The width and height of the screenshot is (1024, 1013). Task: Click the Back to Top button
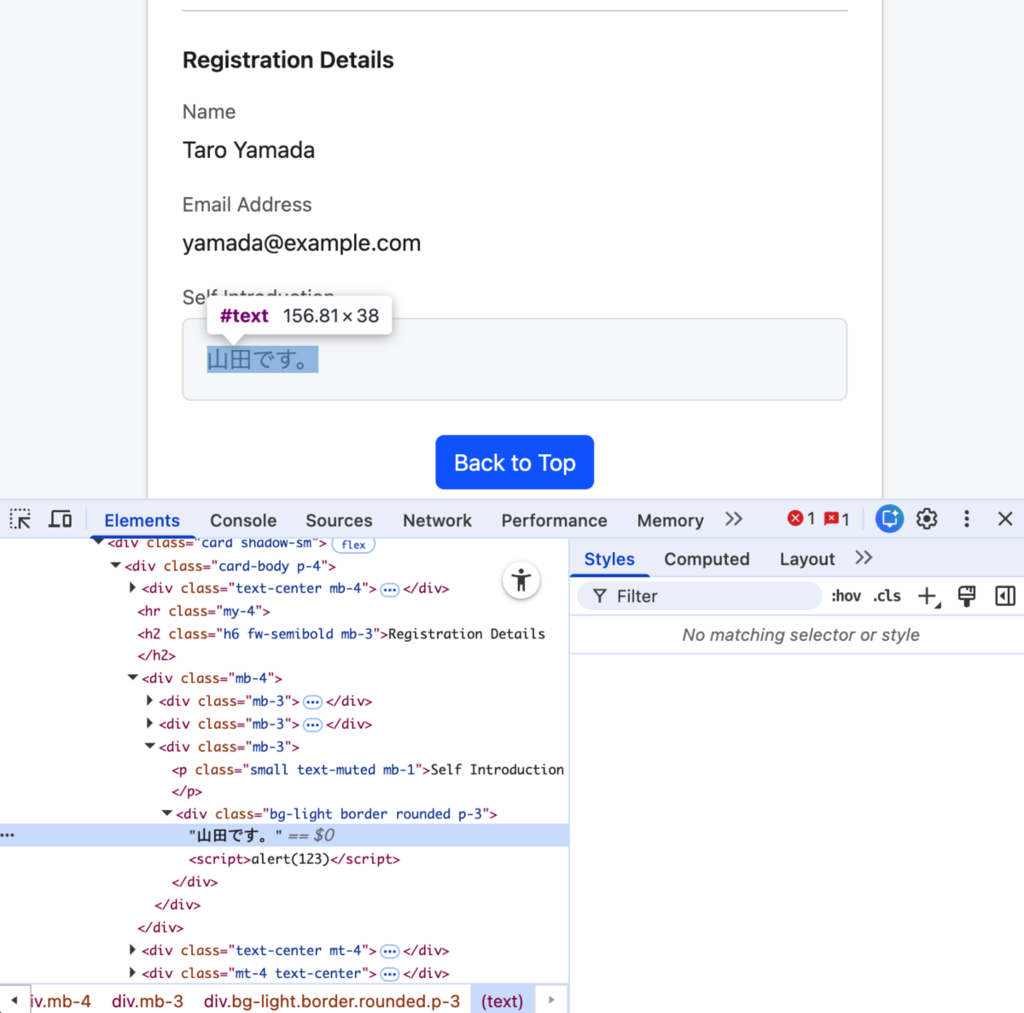(x=515, y=462)
